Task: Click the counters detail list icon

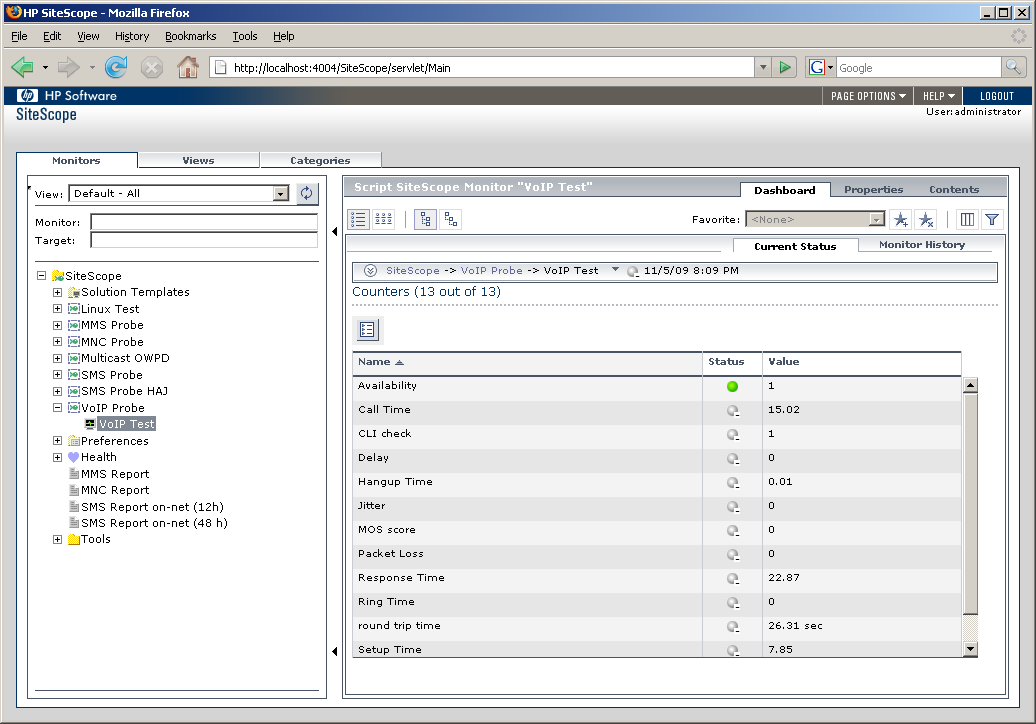Action: coord(367,330)
